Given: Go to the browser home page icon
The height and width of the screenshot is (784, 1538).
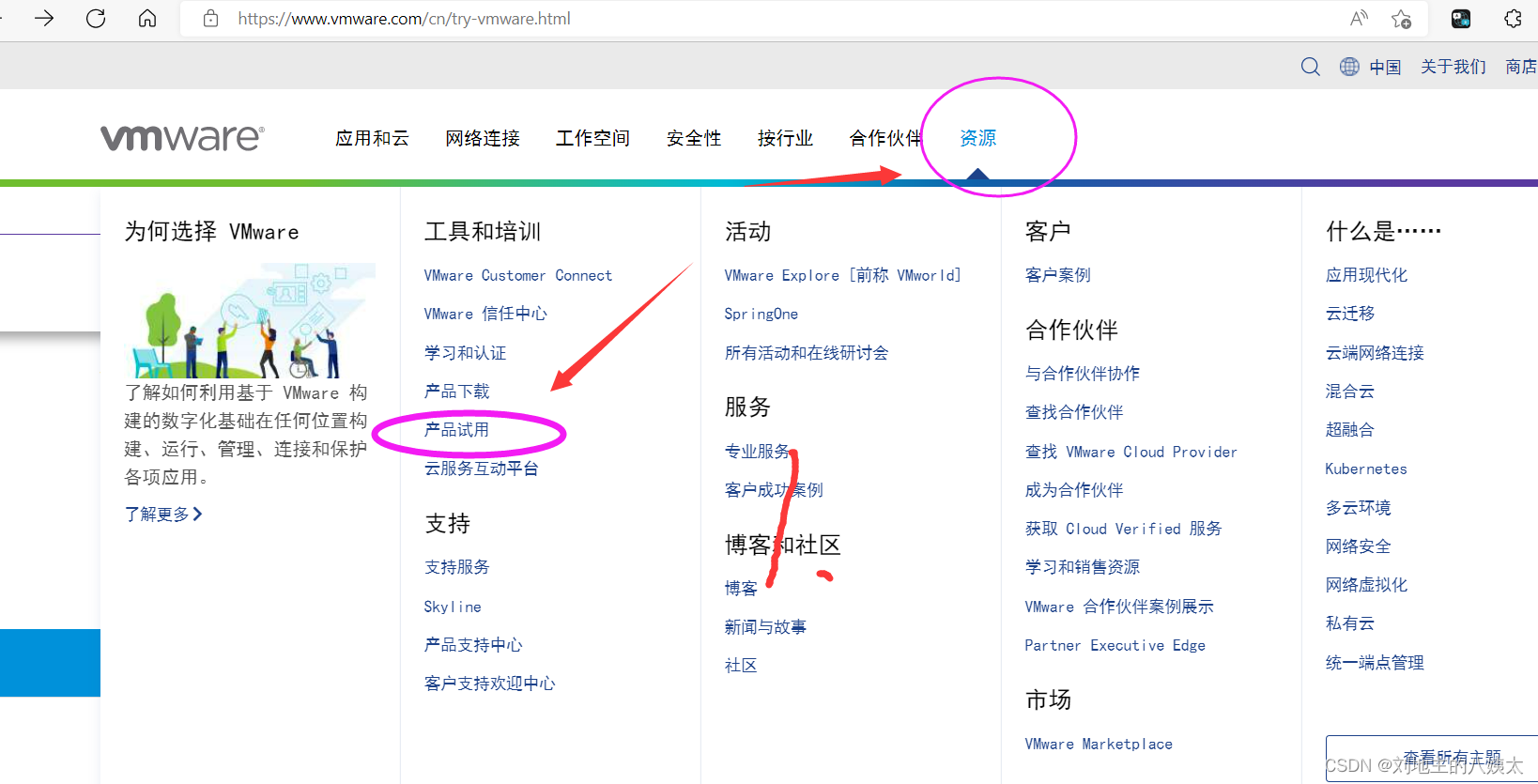Looking at the screenshot, I should click(147, 18).
